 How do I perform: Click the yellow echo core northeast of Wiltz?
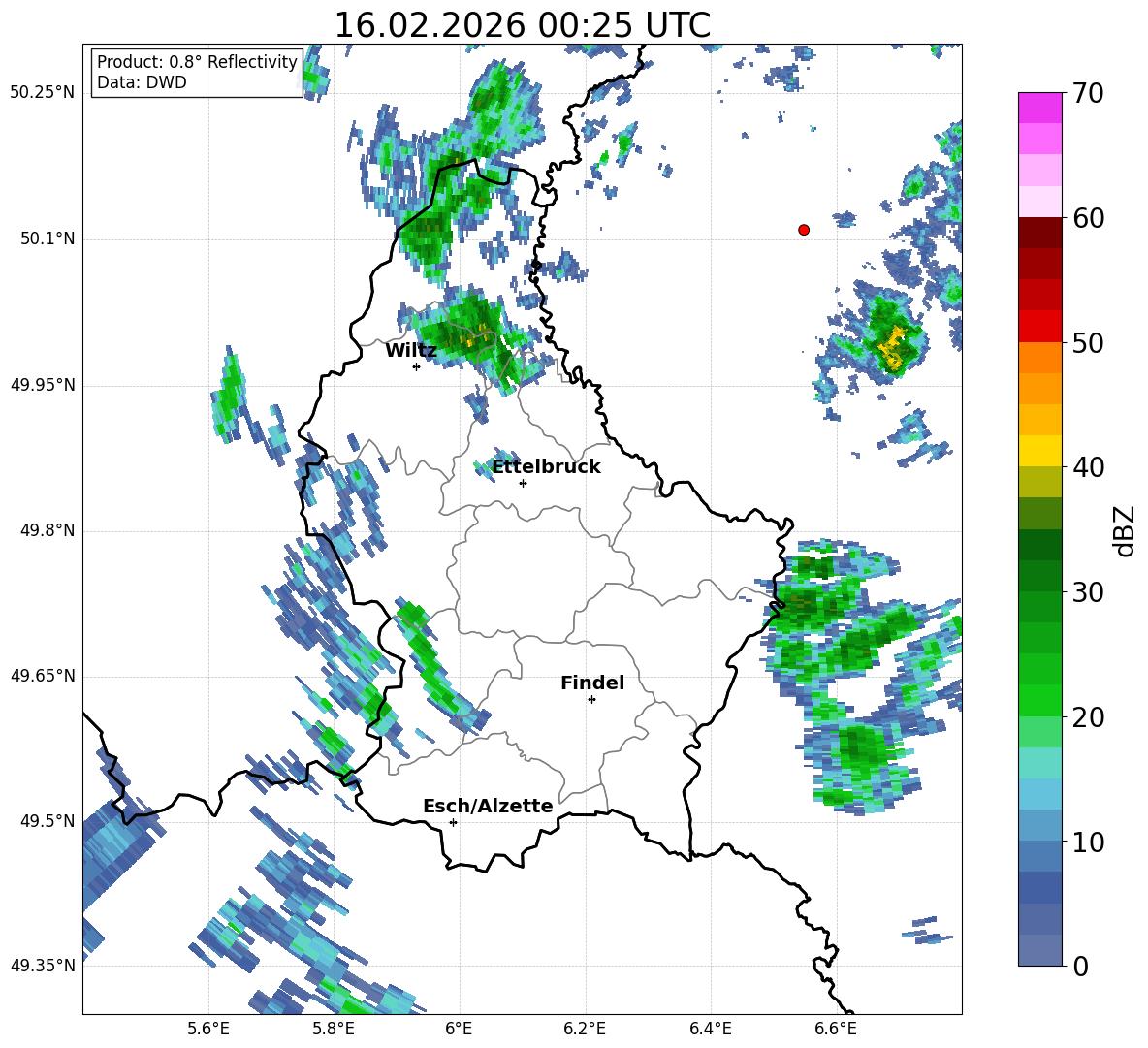(x=474, y=335)
